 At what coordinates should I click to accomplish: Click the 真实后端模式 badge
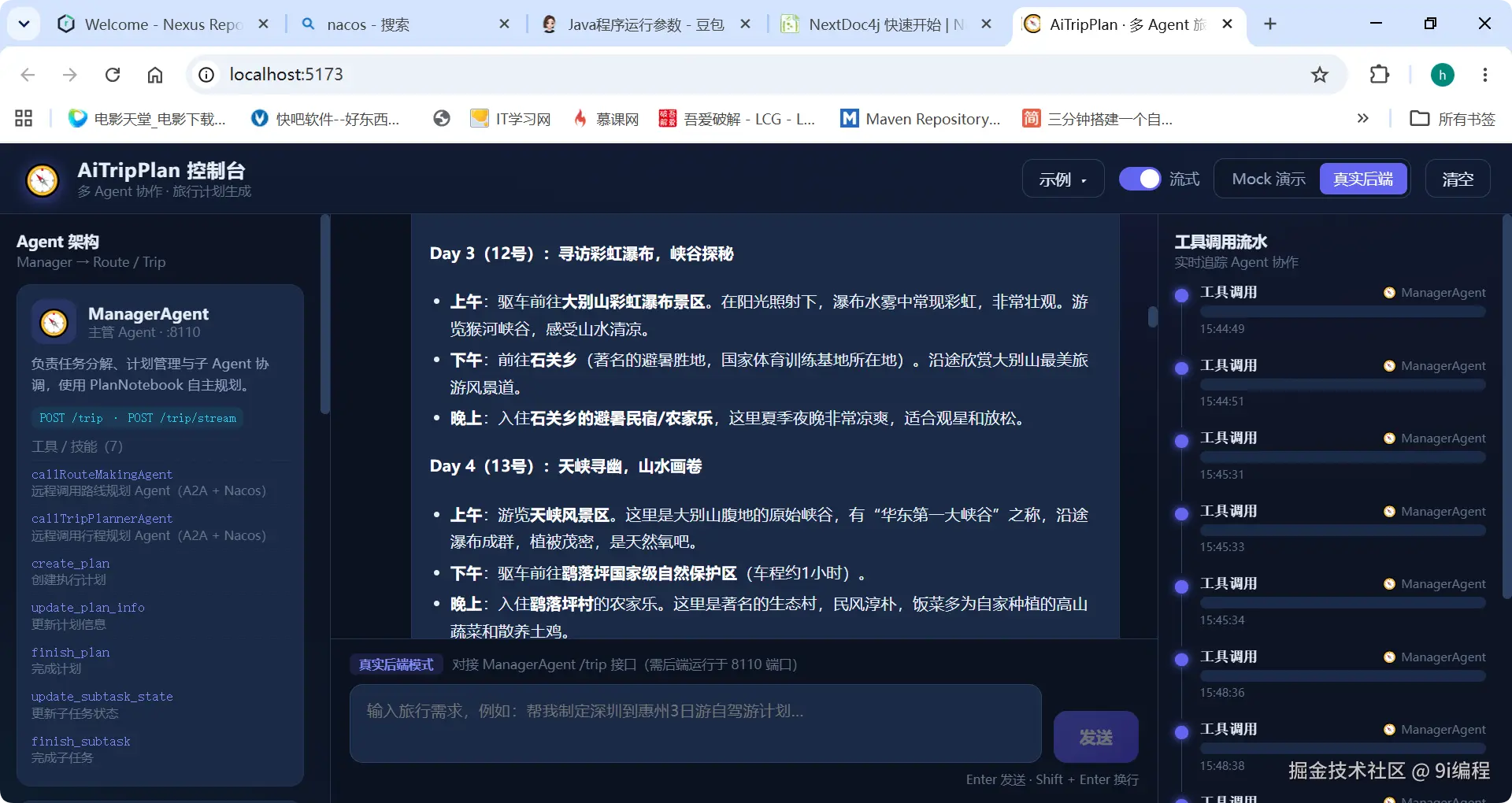point(396,664)
